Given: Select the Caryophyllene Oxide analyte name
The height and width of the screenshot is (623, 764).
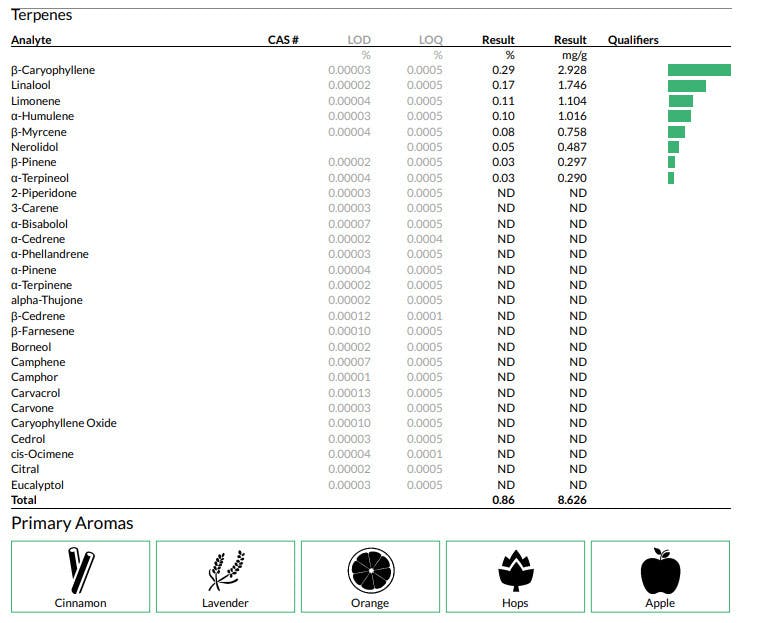Looking at the screenshot, I should tap(63, 423).
